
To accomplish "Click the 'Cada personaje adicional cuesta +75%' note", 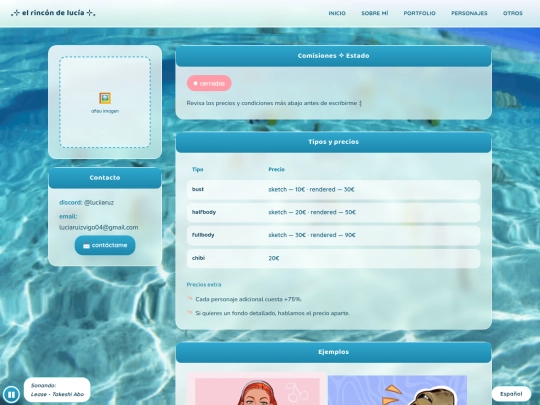I will coord(248,299).
